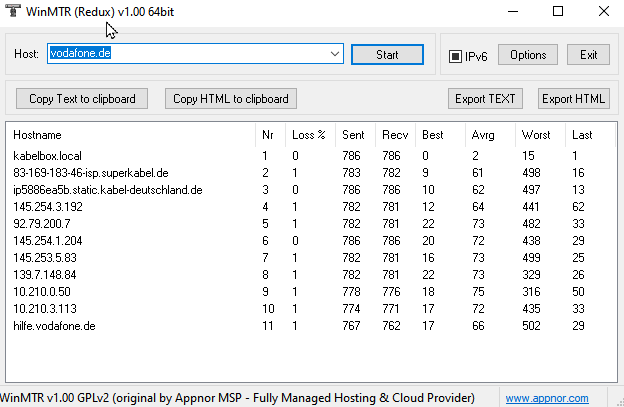
Task: Click the Export HTML button
Action: click(573, 99)
